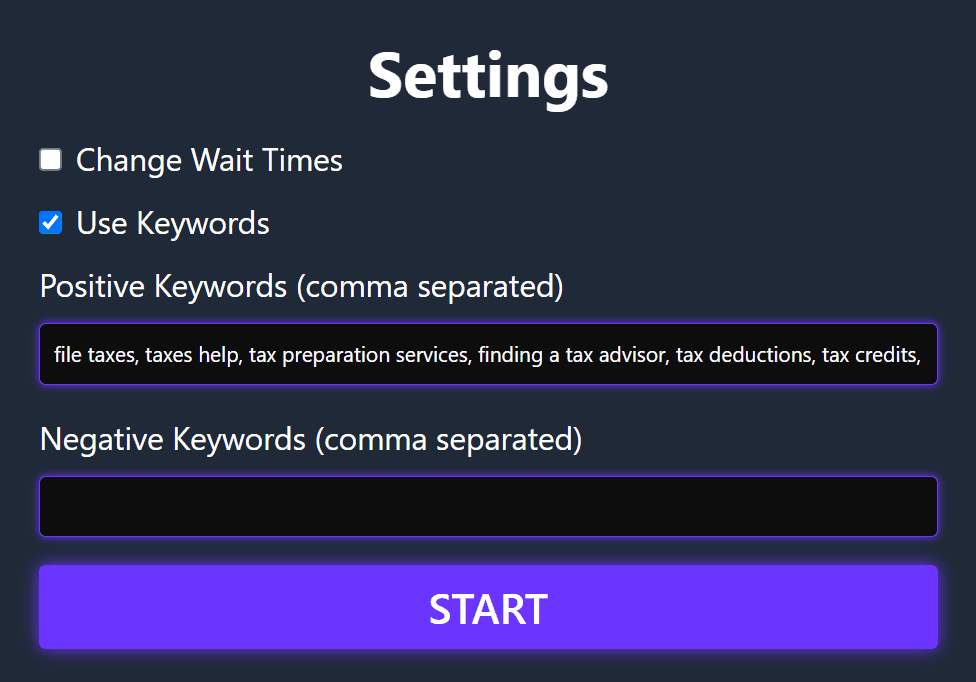The image size is (976, 682).
Task: Focus the Positive Keywords input field
Action: coord(488,354)
